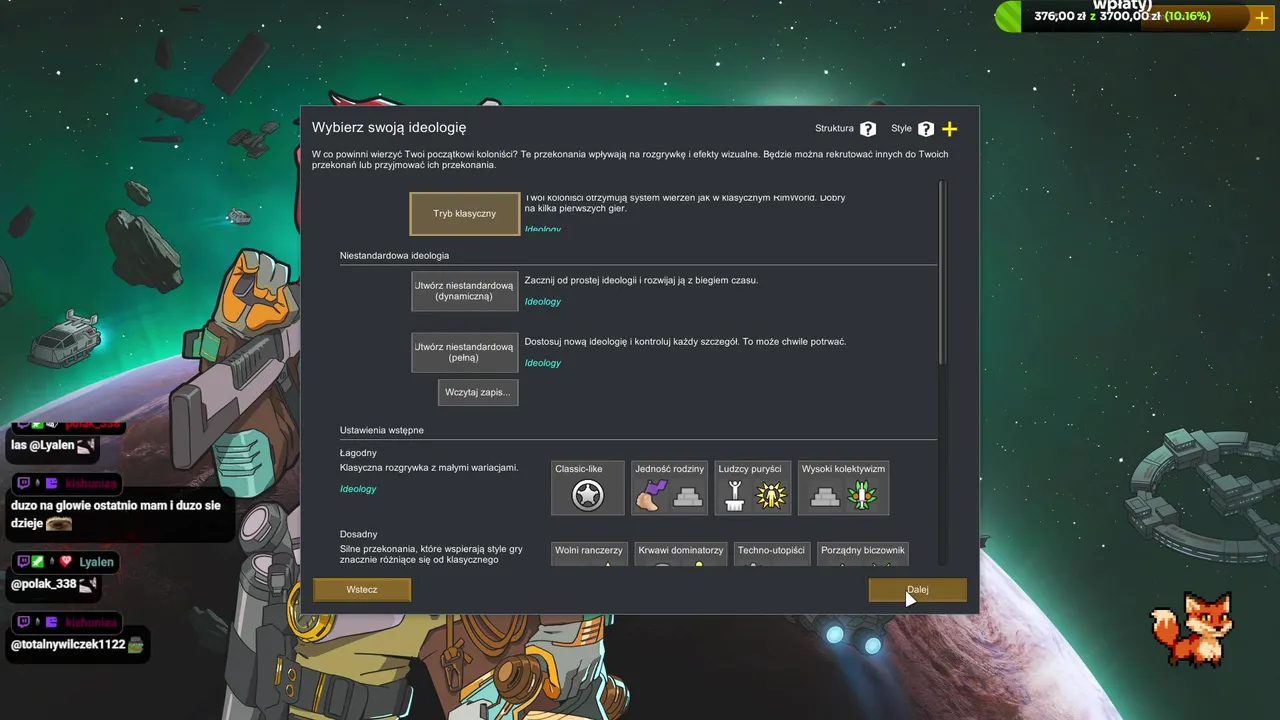This screenshot has width=1280, height=720.
Task: Click the Ustawienia wstępne section header
Action: [382, 430]
